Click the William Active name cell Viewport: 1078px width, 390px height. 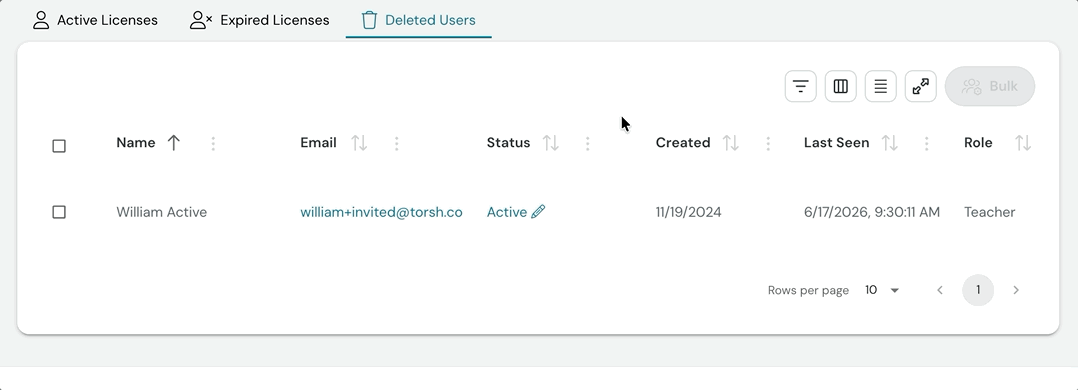click(162, 212)
